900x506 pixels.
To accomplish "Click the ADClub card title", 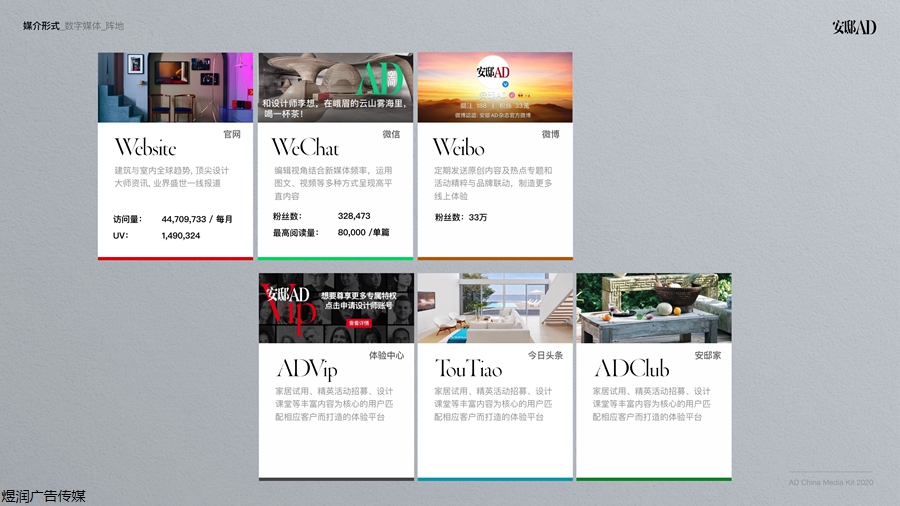I will pyautogui.click(x=632, y=368).
